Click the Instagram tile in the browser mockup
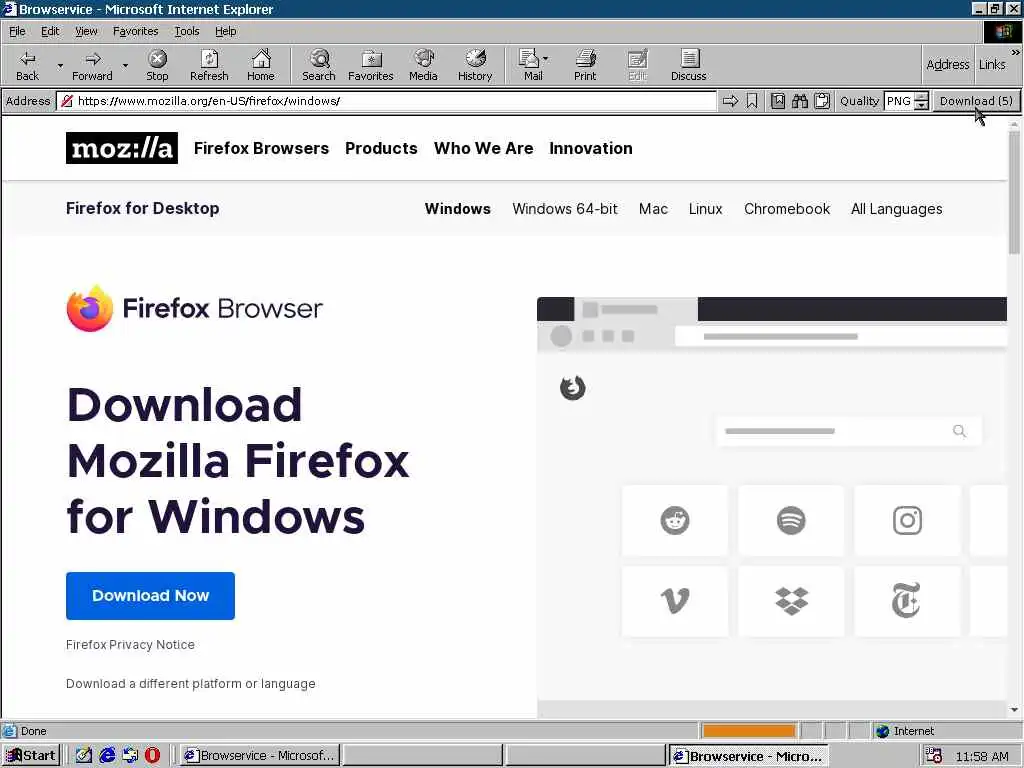Image resolution: width=1024 pixels, height=768 pixels. pyautogui.click(x=907, y=520)
